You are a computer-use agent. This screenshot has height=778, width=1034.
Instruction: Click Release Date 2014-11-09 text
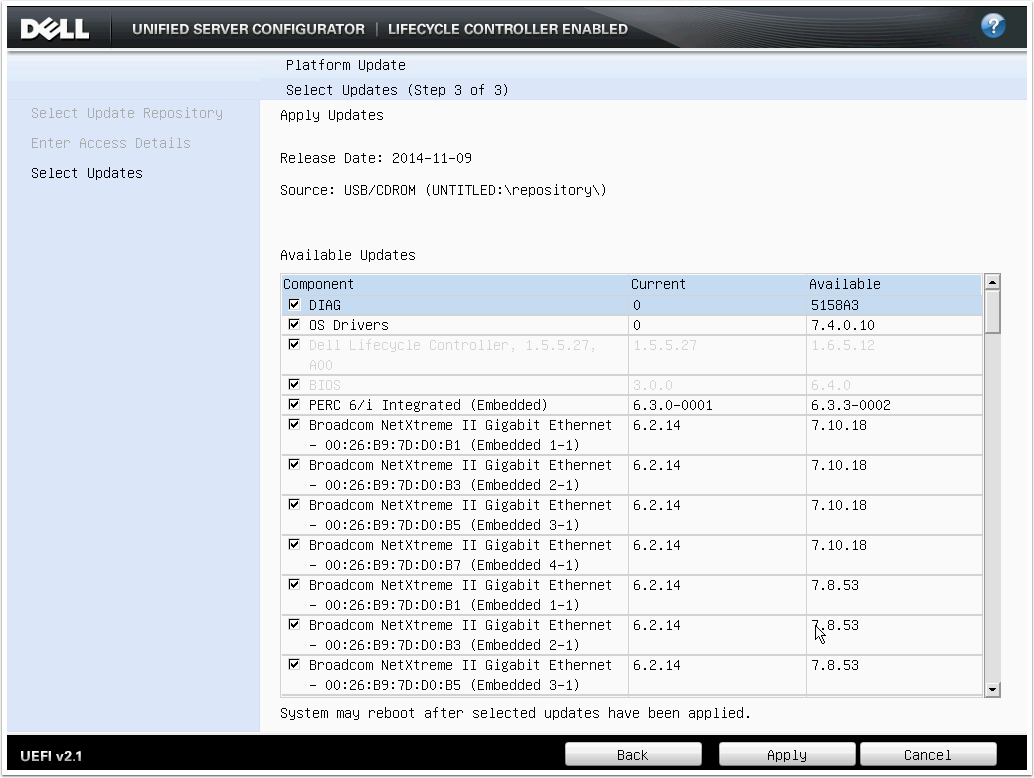click(x=376, y=158)
